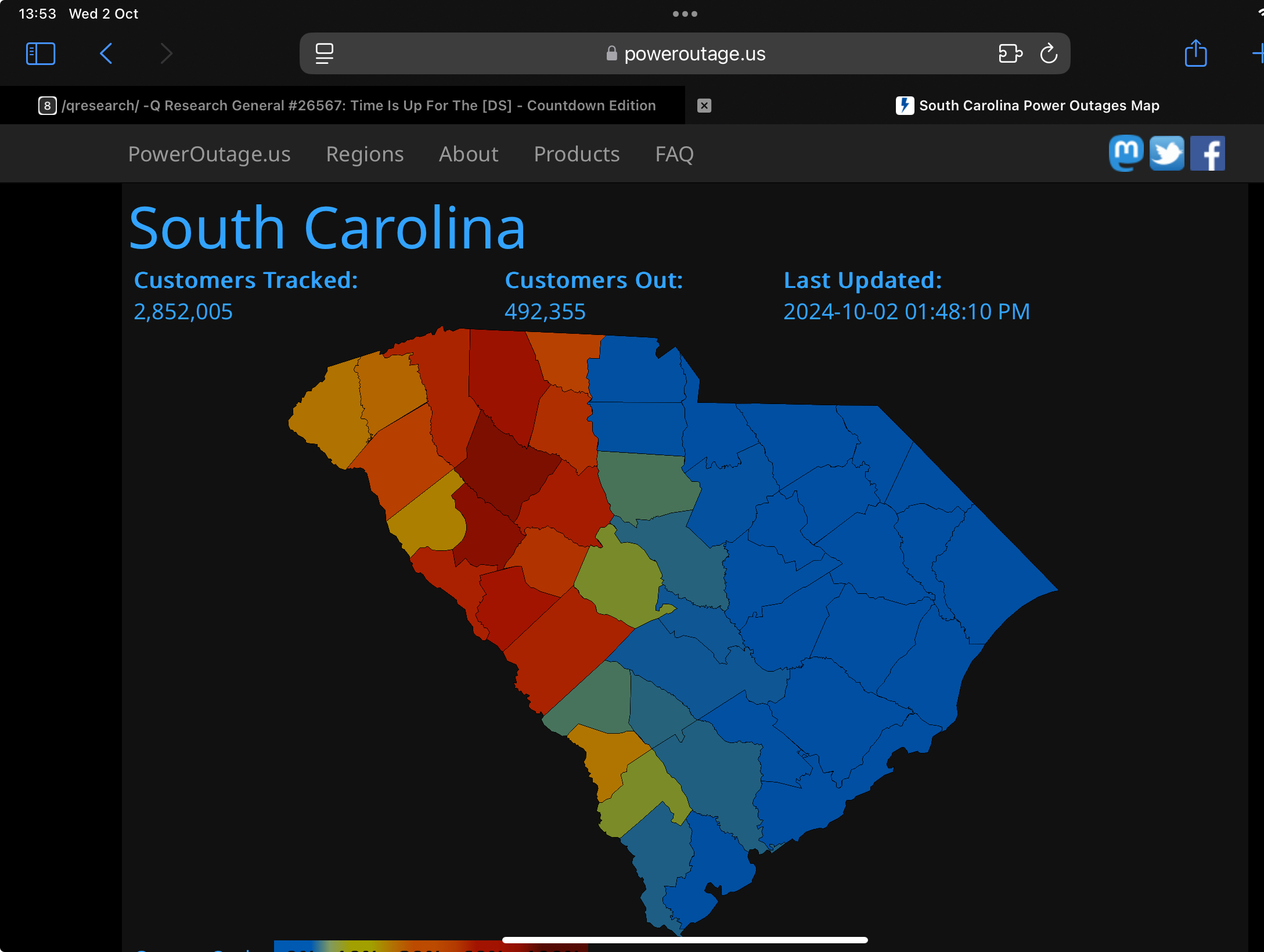Reload the poweroutage.us page

coord(1049,53)
